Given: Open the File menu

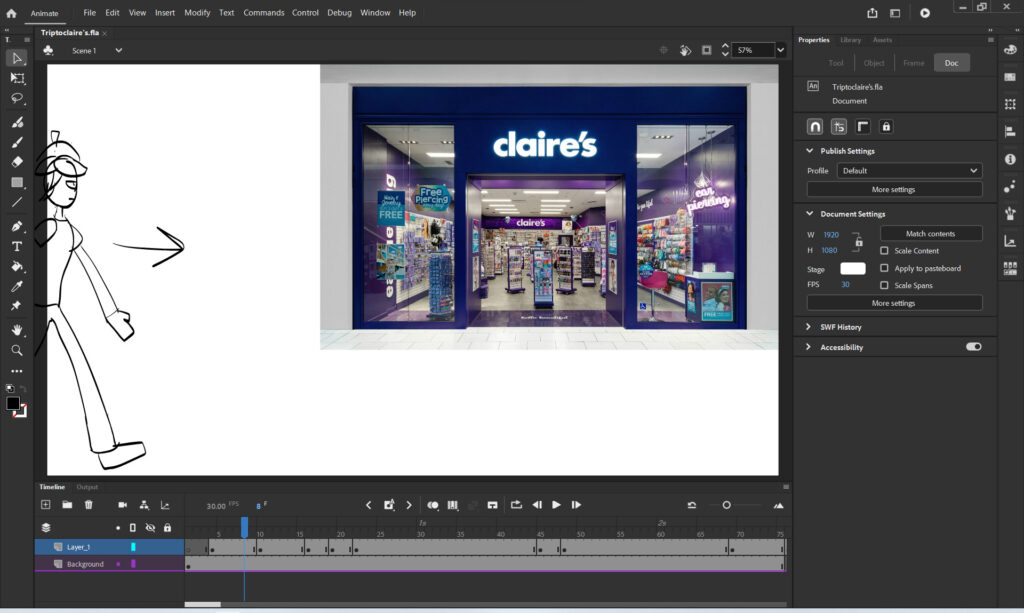Looking at the screenshot, I should click(89, 12).
